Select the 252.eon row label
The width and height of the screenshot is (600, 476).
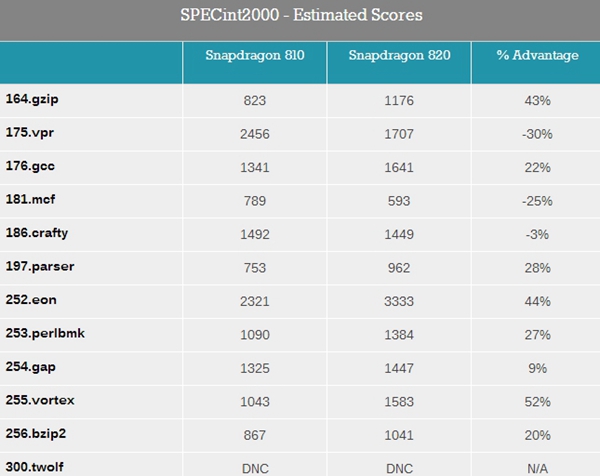coord(27,301)
